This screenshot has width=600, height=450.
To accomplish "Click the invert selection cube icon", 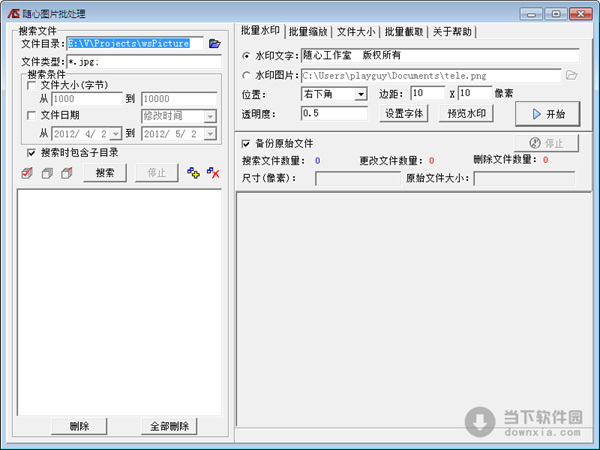I will pyautogui.click(x=66, y=173).
